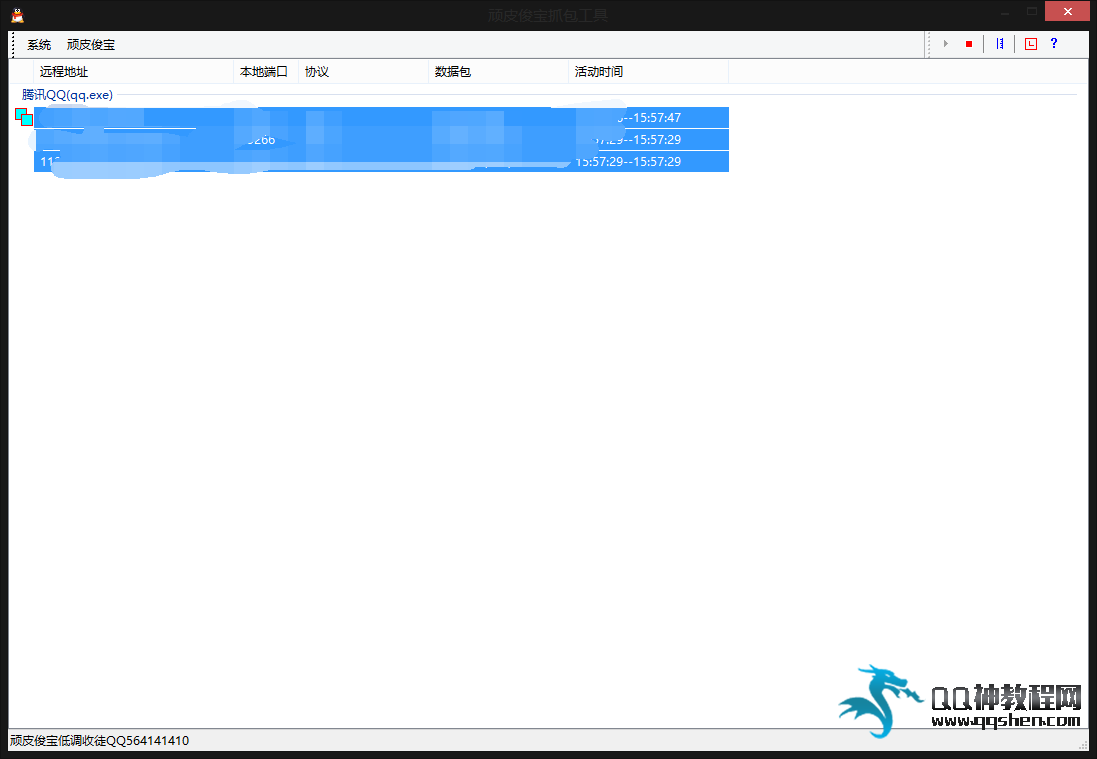The height and width of the screenshot is (759, 1097).
Task: Click the red square clock-style toolbar icon
Action: tap(1031, 44)
